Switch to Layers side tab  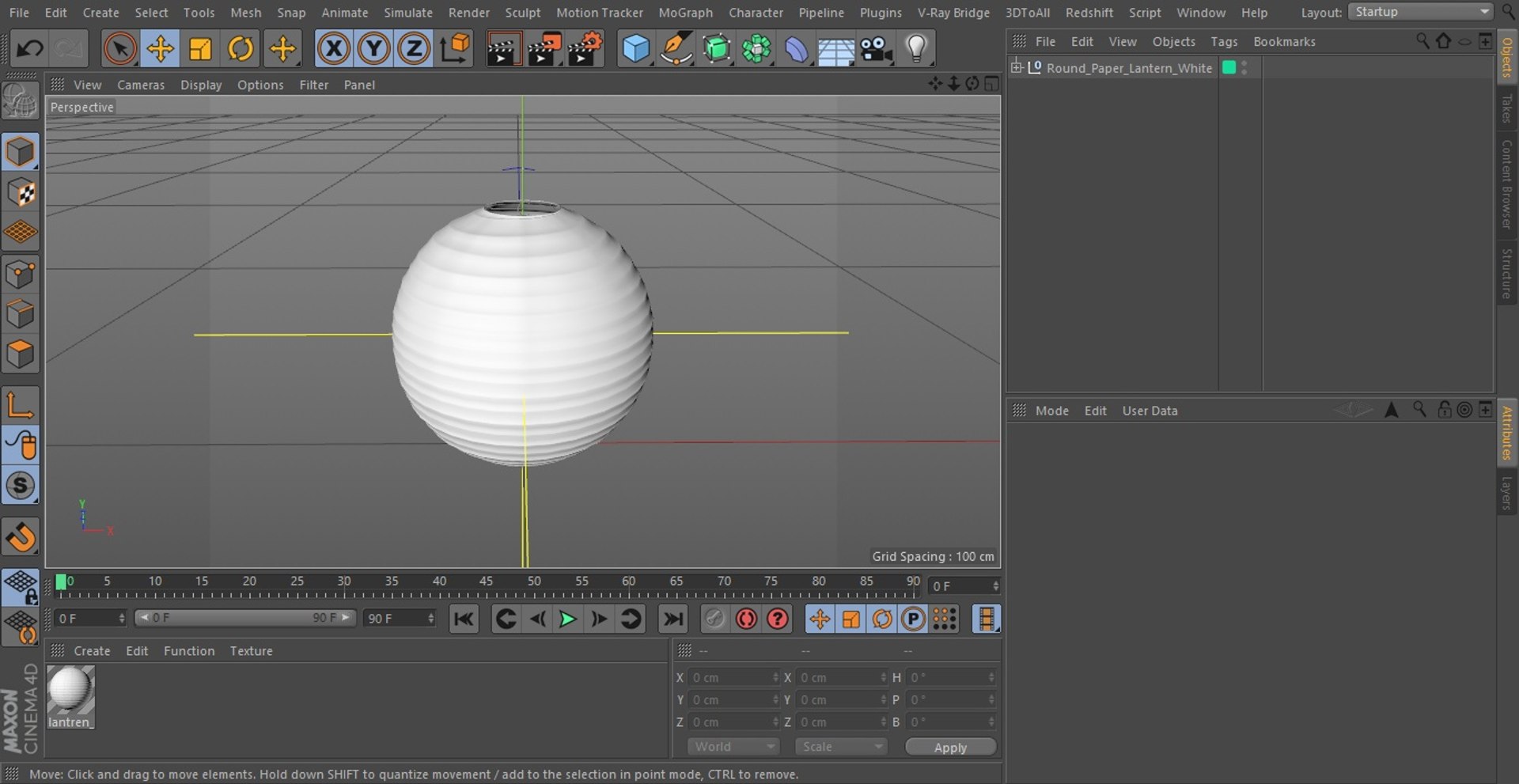pos(1506,493)
